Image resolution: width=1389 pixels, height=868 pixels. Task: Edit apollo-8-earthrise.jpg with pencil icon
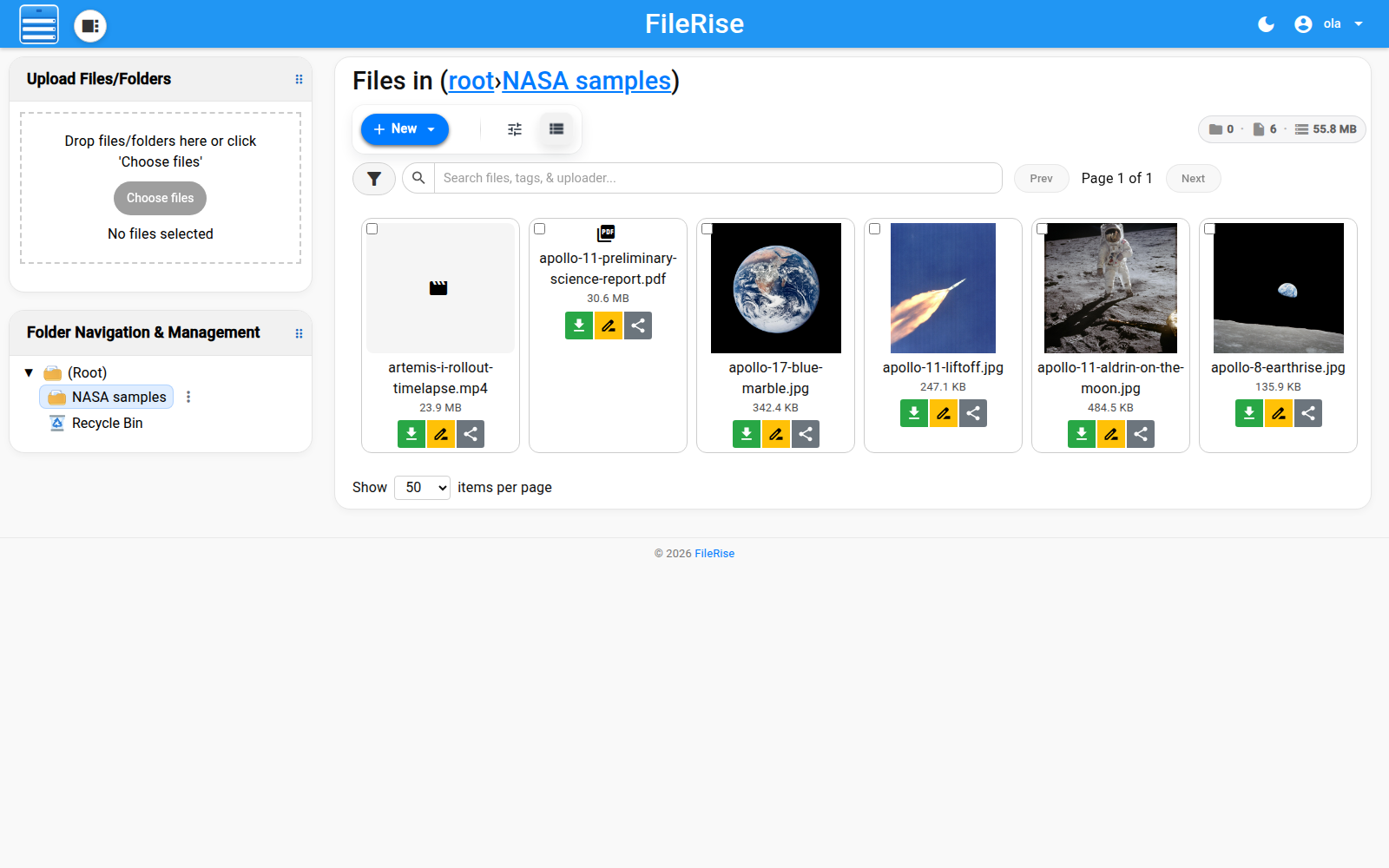click(1279, 413)
